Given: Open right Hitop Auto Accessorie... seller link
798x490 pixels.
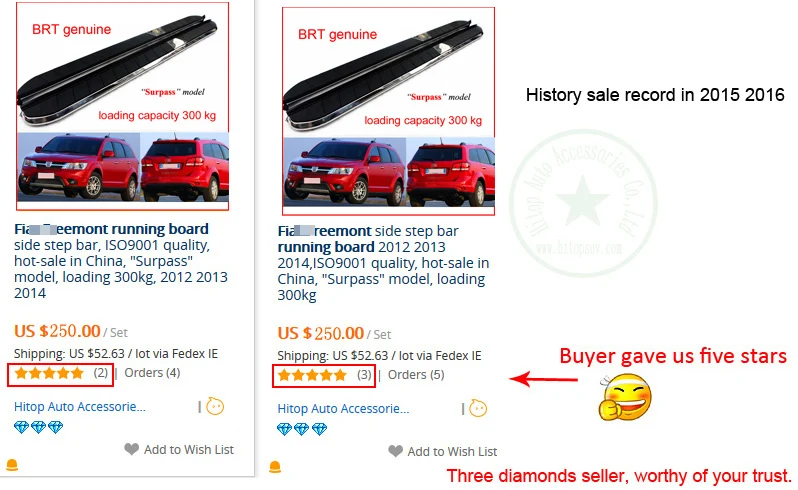Looking at the screenshot, I should [343, 409].
